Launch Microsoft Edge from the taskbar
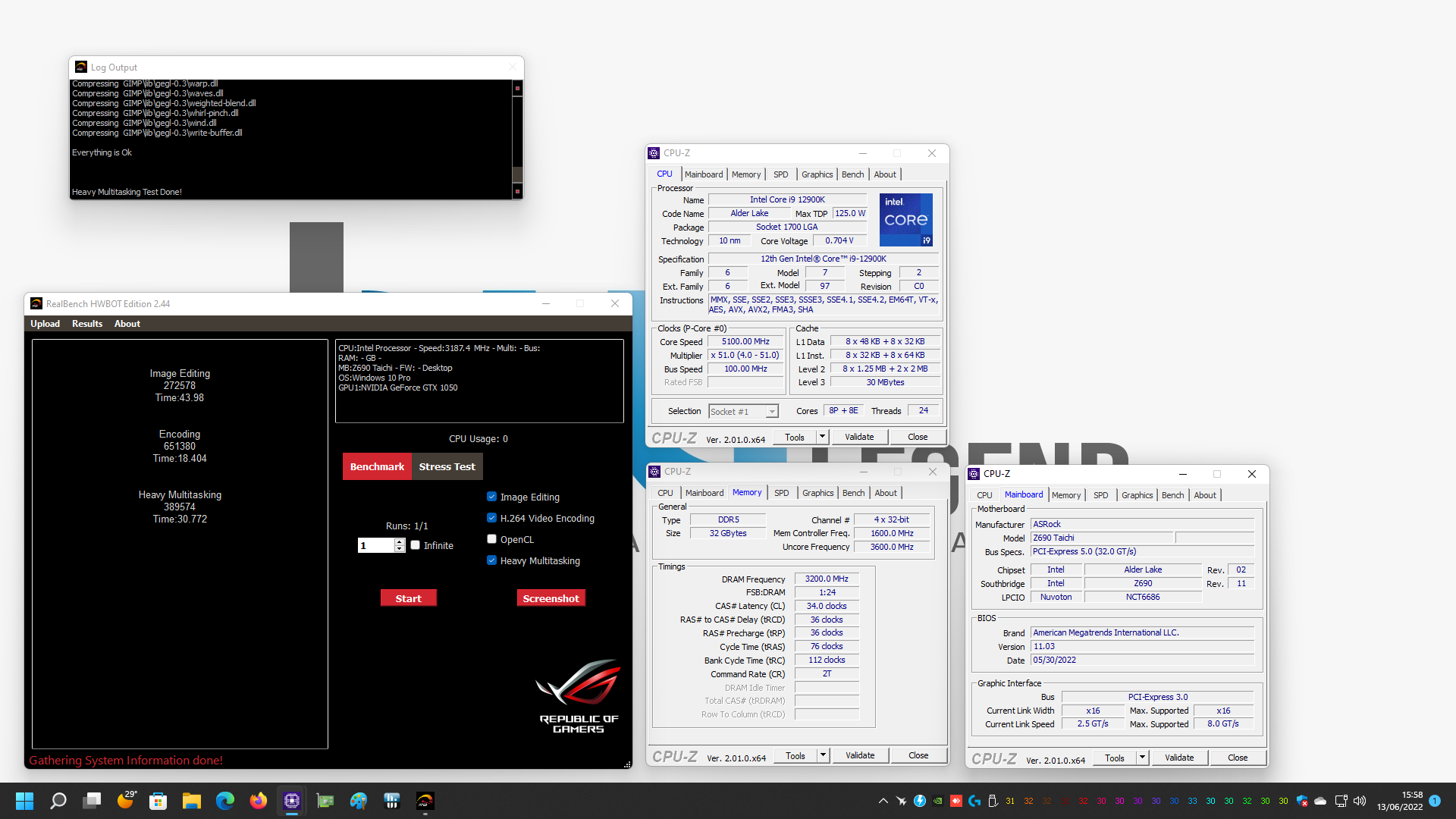This screenshot has width=1456, height=819. [225, 801]
